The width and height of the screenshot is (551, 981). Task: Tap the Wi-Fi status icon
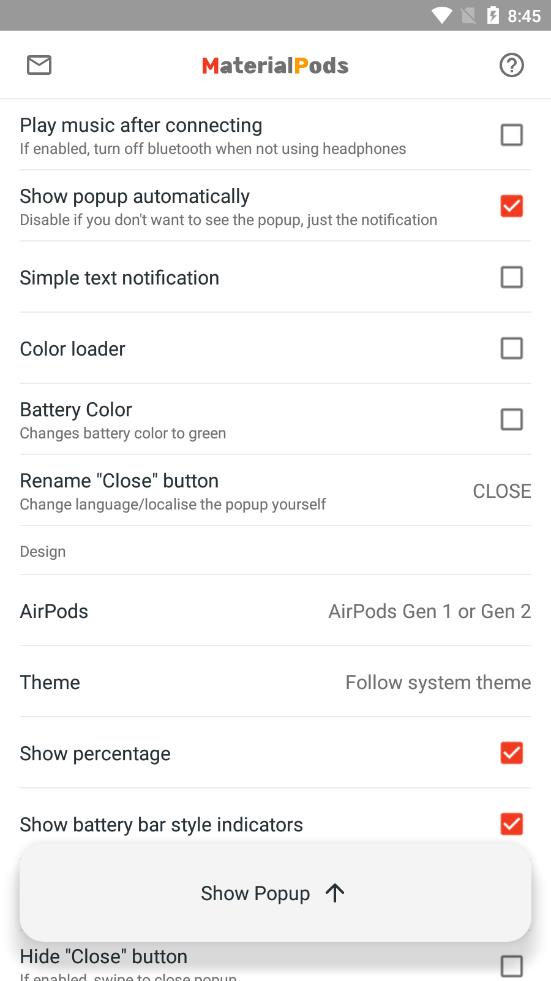[x=442, y=15]
